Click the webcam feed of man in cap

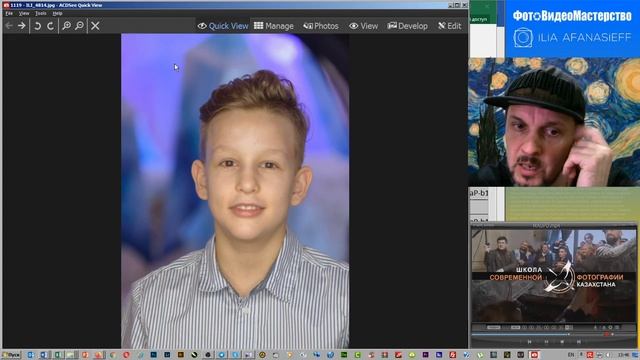coord(554,122)
